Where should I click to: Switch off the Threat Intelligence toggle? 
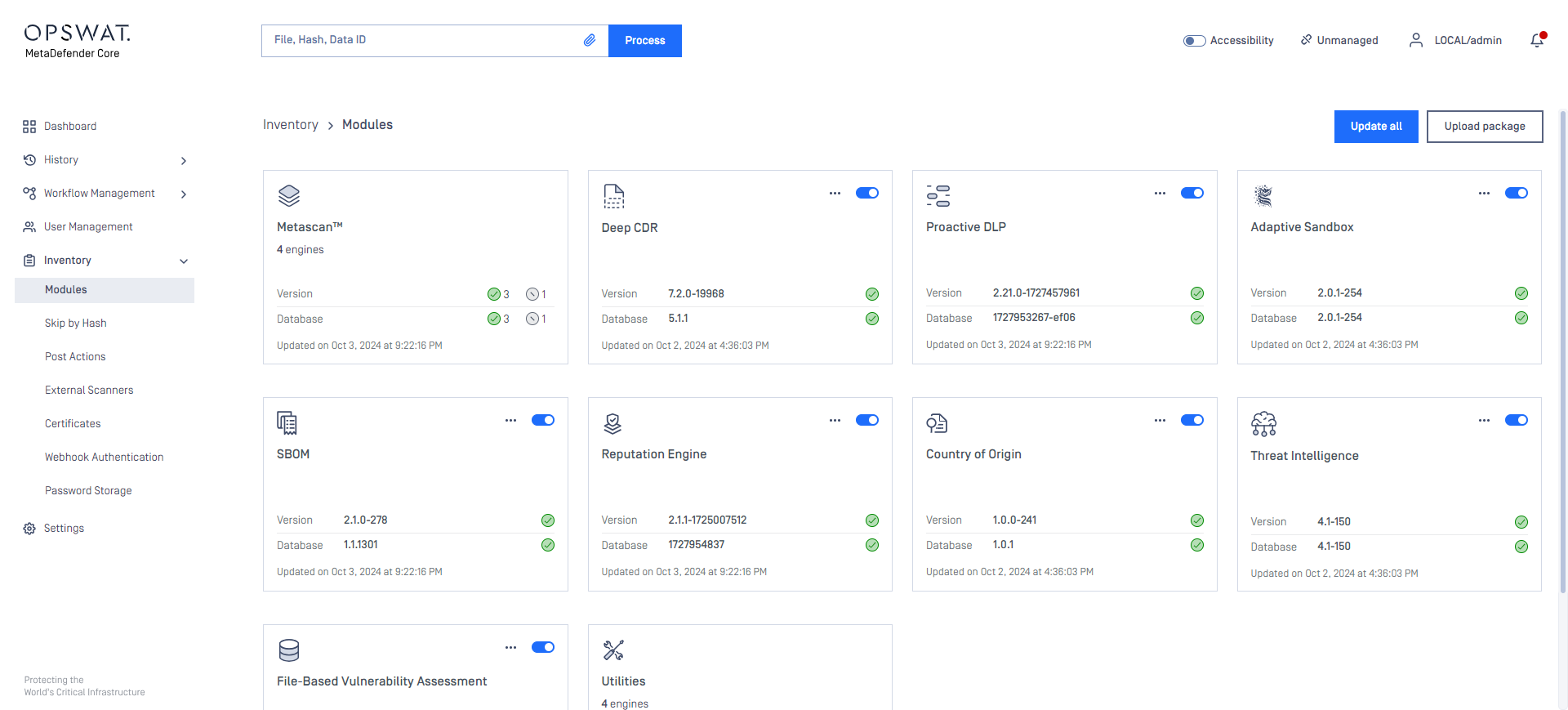coord(1517,420)
